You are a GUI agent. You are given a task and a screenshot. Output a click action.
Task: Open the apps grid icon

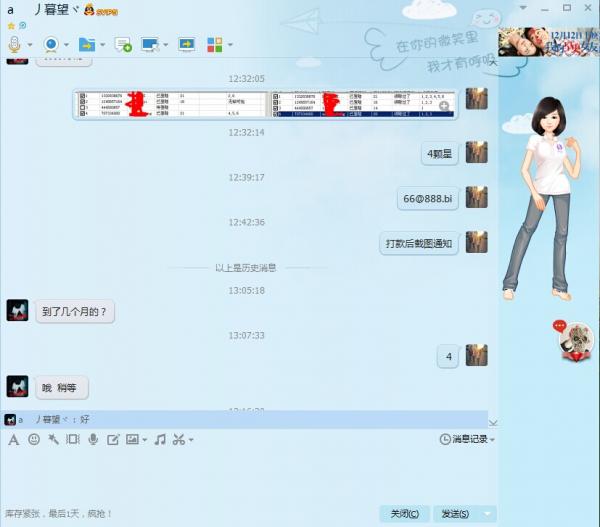tap(215, 44)
